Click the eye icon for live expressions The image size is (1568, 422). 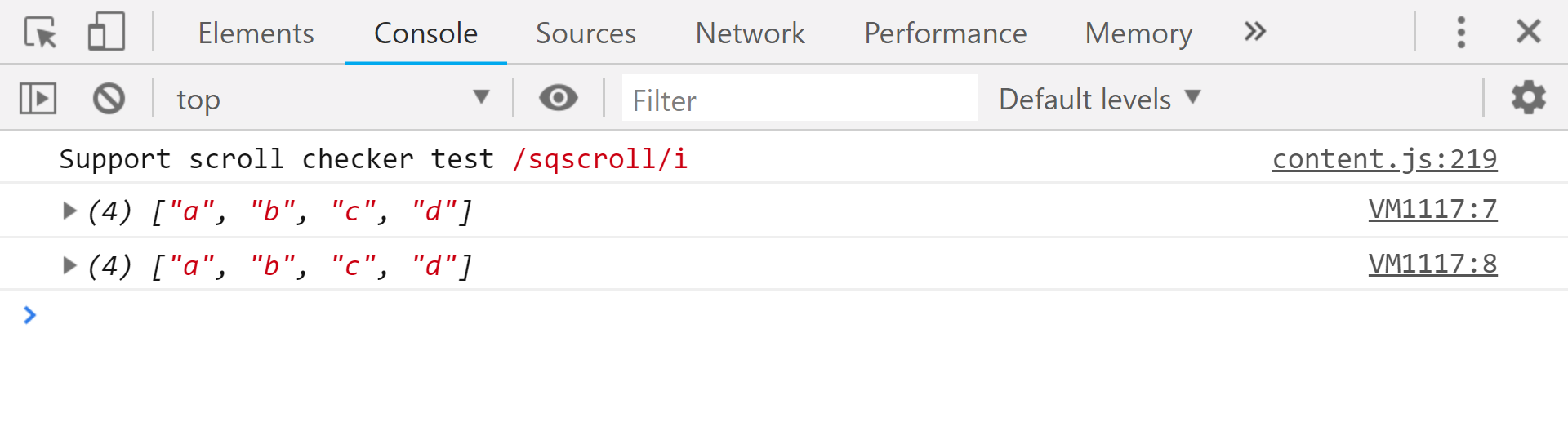559,99
